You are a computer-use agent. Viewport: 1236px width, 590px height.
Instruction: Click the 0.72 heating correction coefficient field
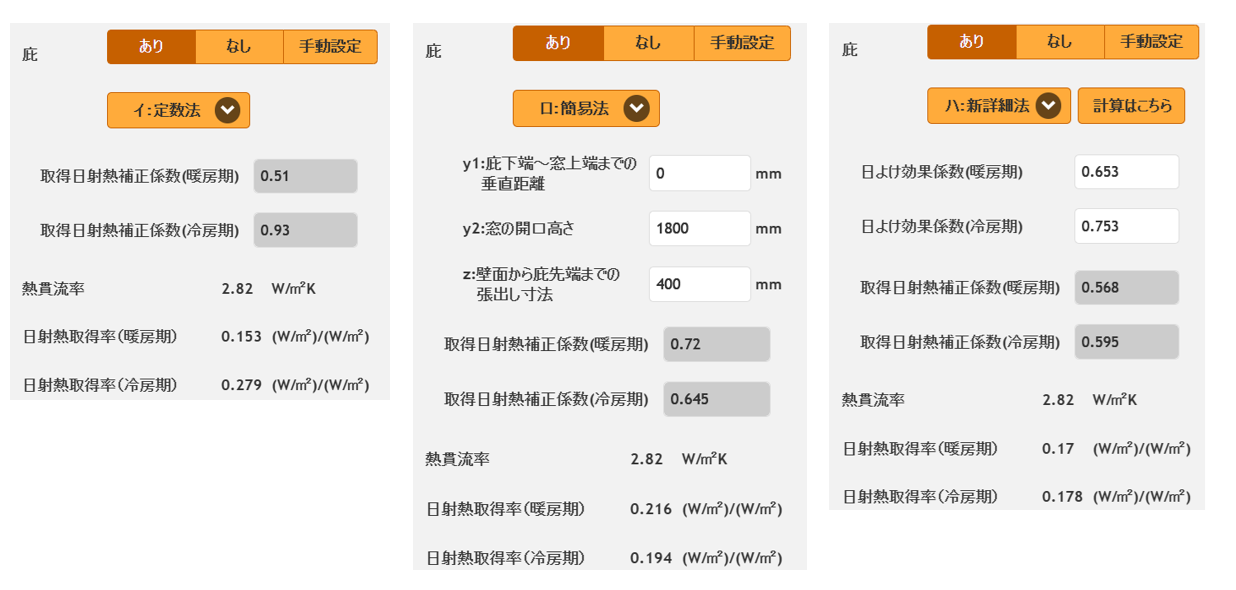(716, 344)
